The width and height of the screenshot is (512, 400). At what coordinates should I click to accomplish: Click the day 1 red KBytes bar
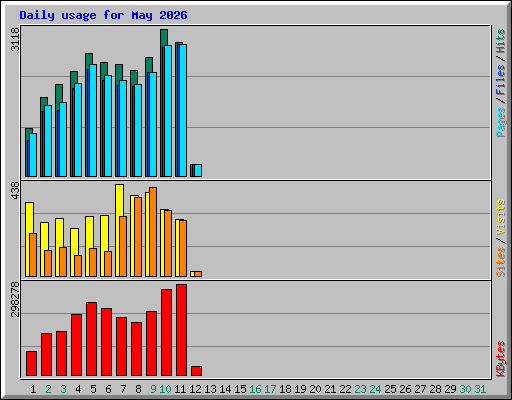31,364
